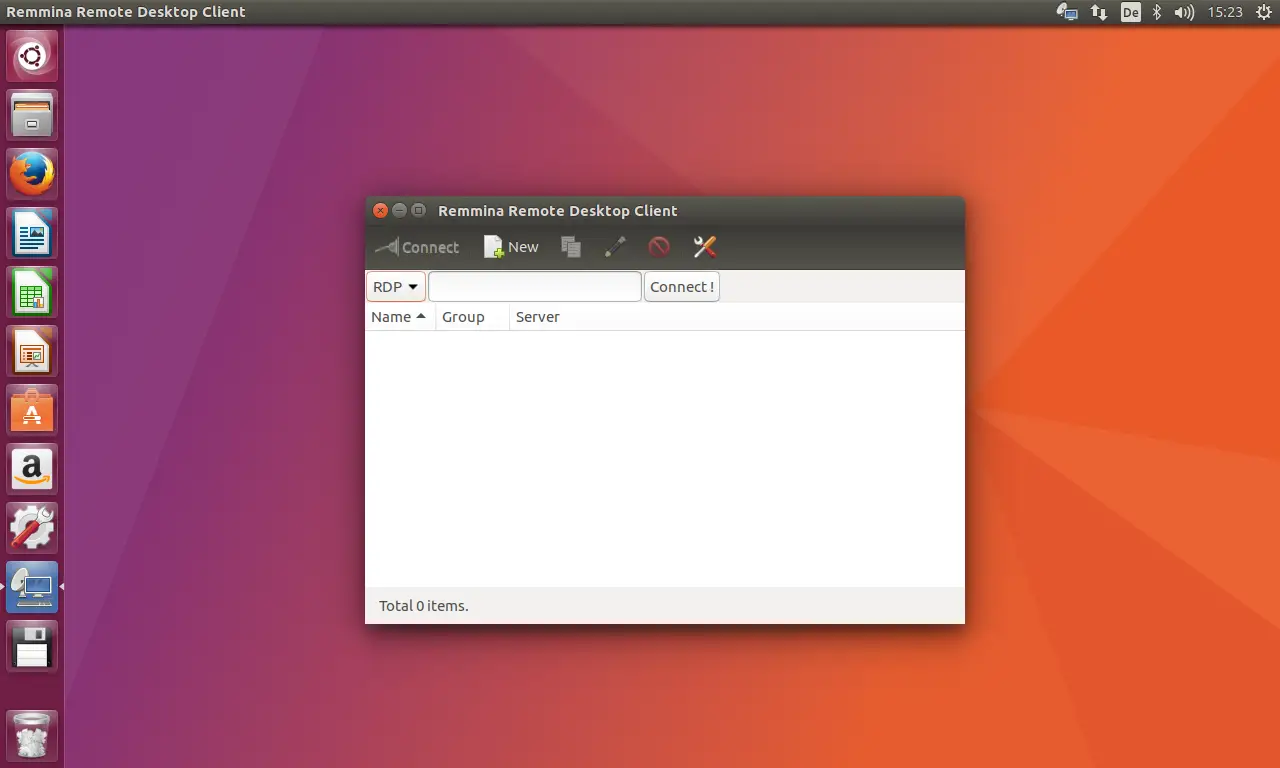The width and height of the screenshot is (1280, 768).
Task: Click Total 0 items status text
Action: (x=423, y=605)
